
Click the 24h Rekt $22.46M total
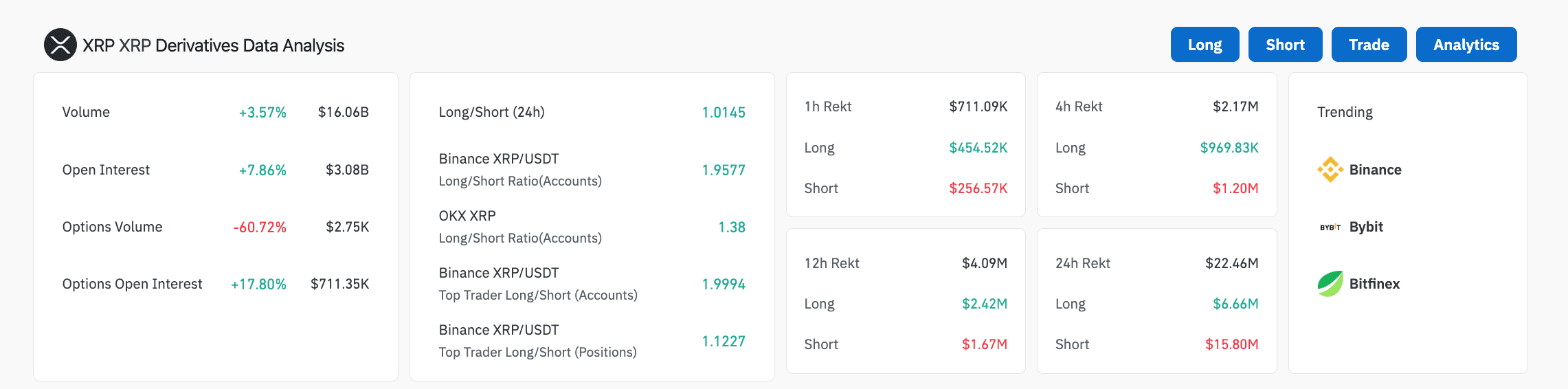[x=1232, y=263]
